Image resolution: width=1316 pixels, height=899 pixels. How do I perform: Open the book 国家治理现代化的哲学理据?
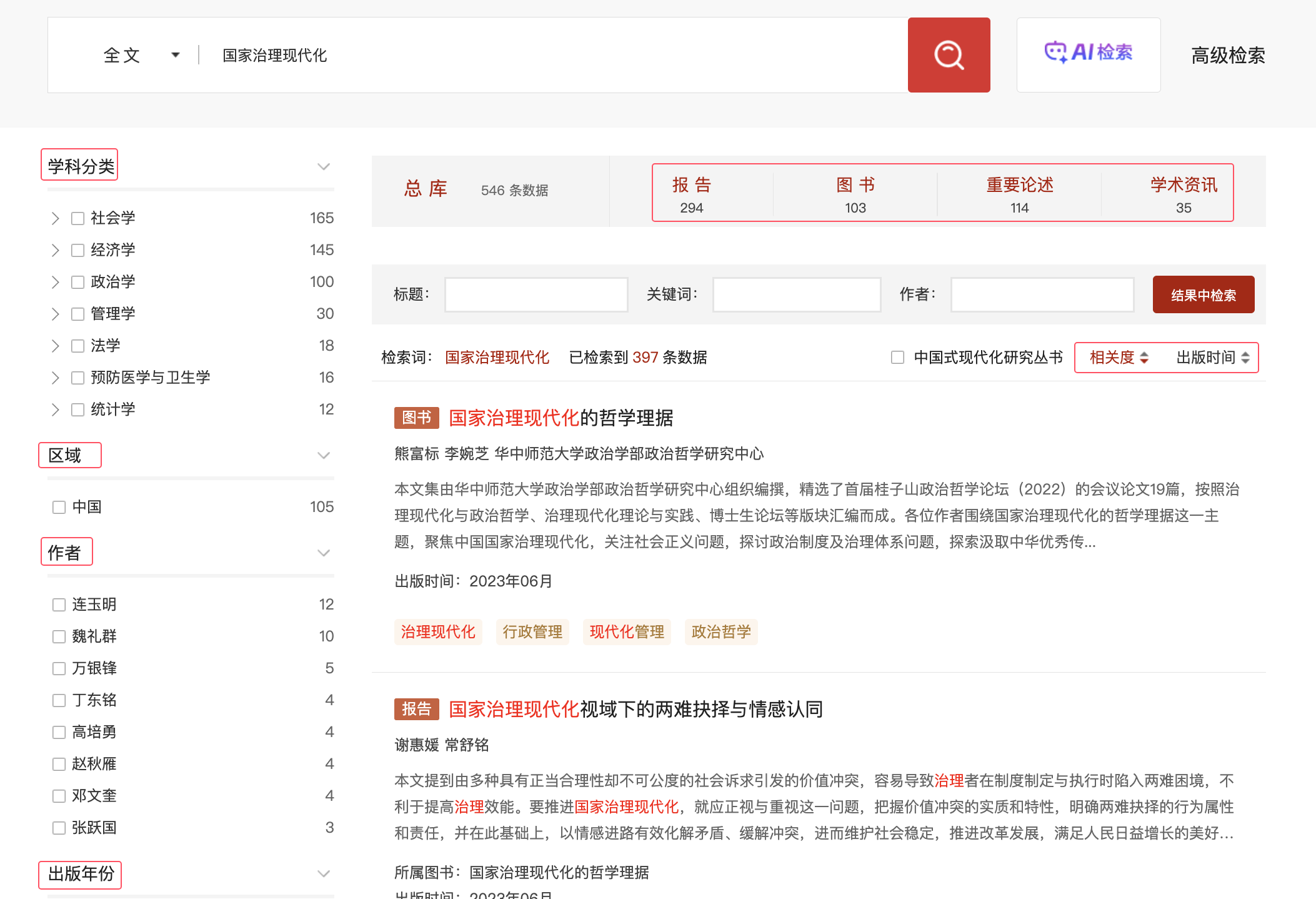[561, 418]
